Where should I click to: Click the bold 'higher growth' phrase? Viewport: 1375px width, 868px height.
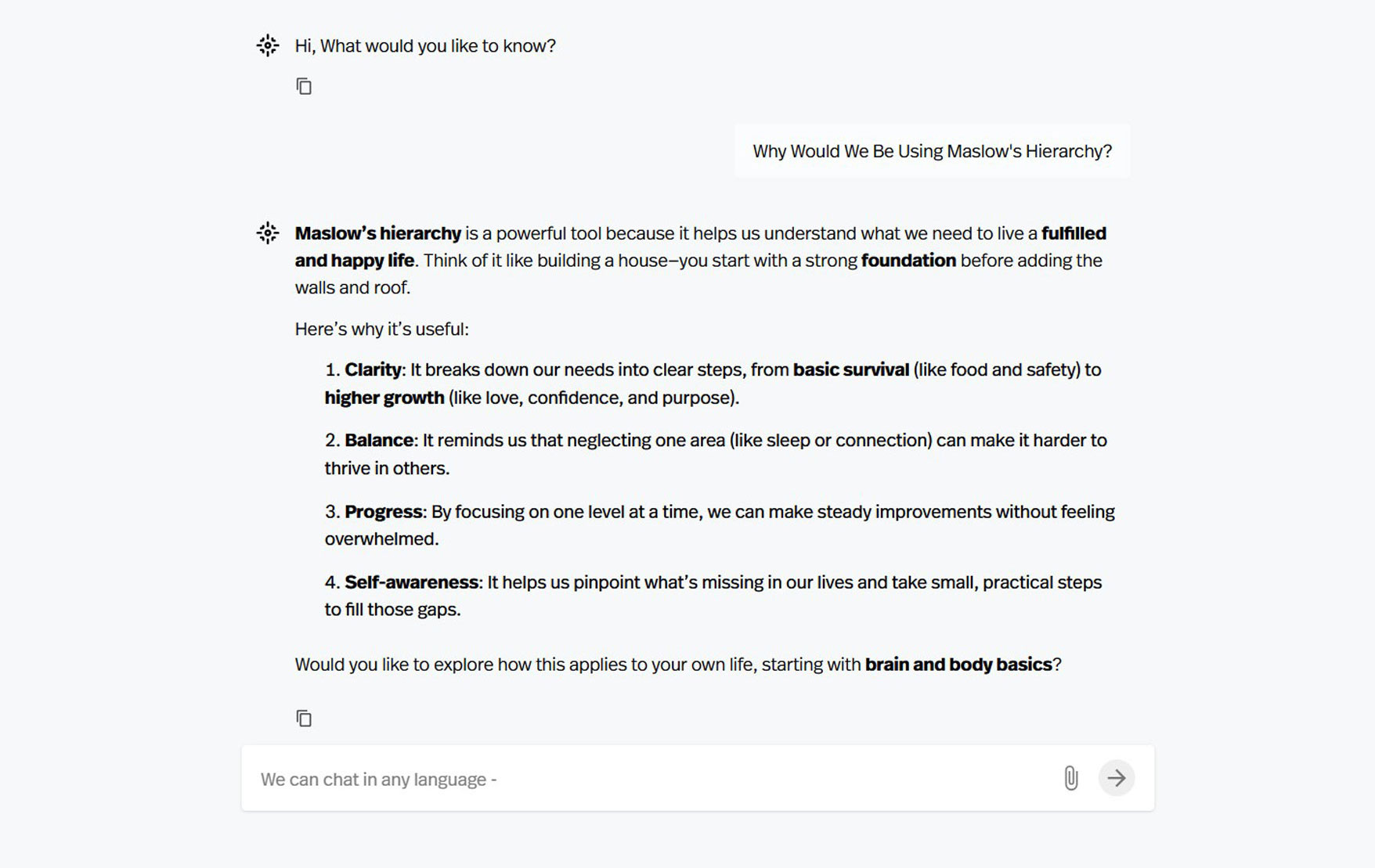(x=384, y=398)
